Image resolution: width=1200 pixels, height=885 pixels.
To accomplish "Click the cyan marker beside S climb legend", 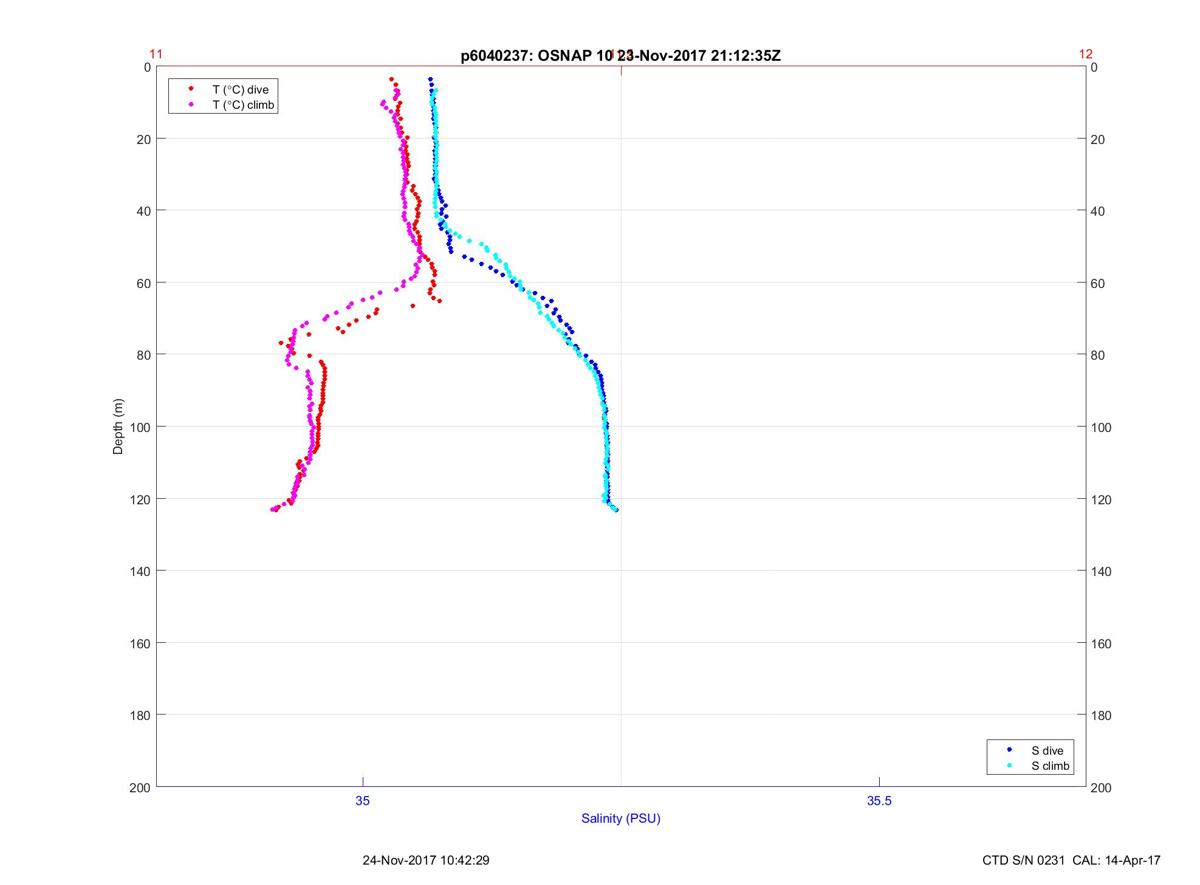I will click(x=1009, y=766).
